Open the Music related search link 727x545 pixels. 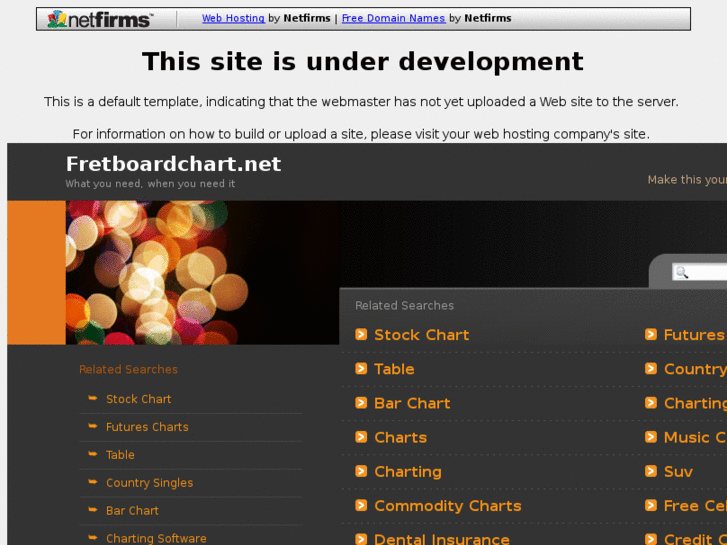coord(695,437)
